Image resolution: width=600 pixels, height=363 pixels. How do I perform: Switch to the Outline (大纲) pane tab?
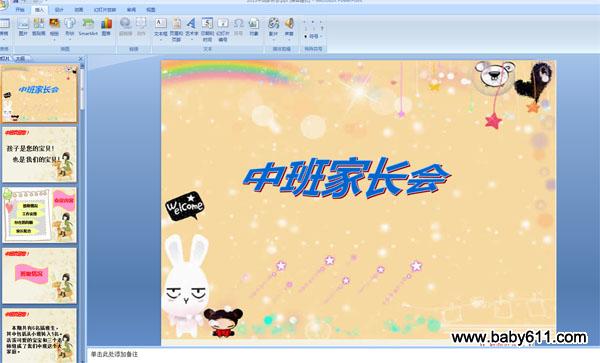tap(20, 59)
